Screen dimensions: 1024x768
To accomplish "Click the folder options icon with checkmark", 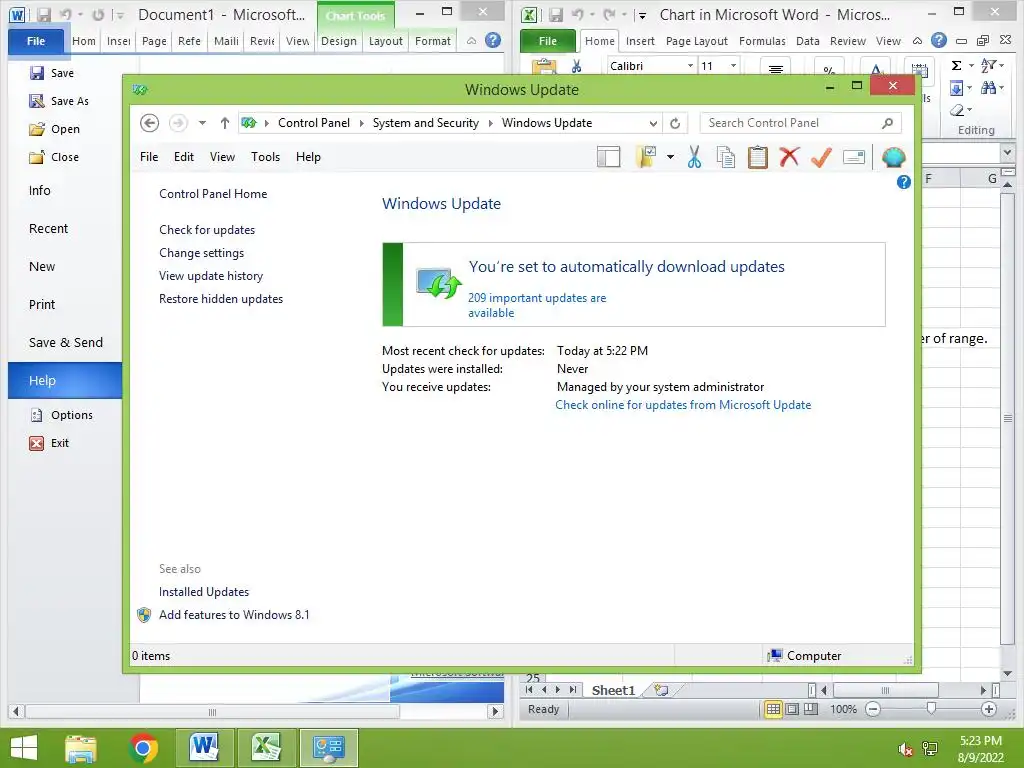I will 645,157.
